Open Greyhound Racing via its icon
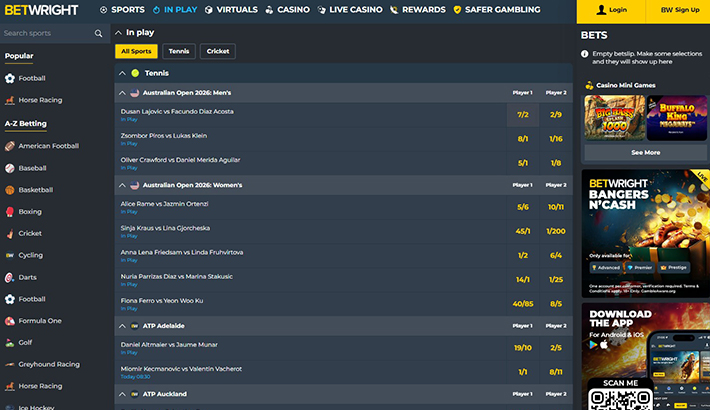Screen dimensions: 710x410 10,364
